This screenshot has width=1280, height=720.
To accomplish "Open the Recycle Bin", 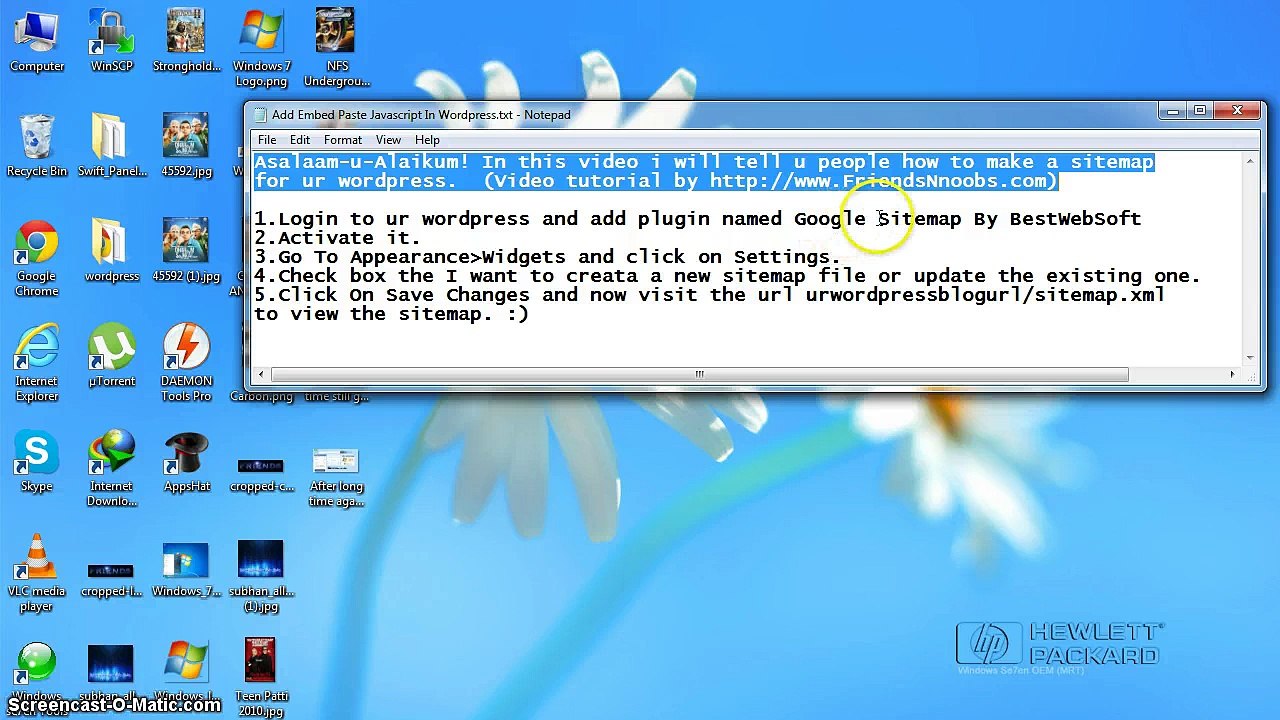I will coord(37,146).
